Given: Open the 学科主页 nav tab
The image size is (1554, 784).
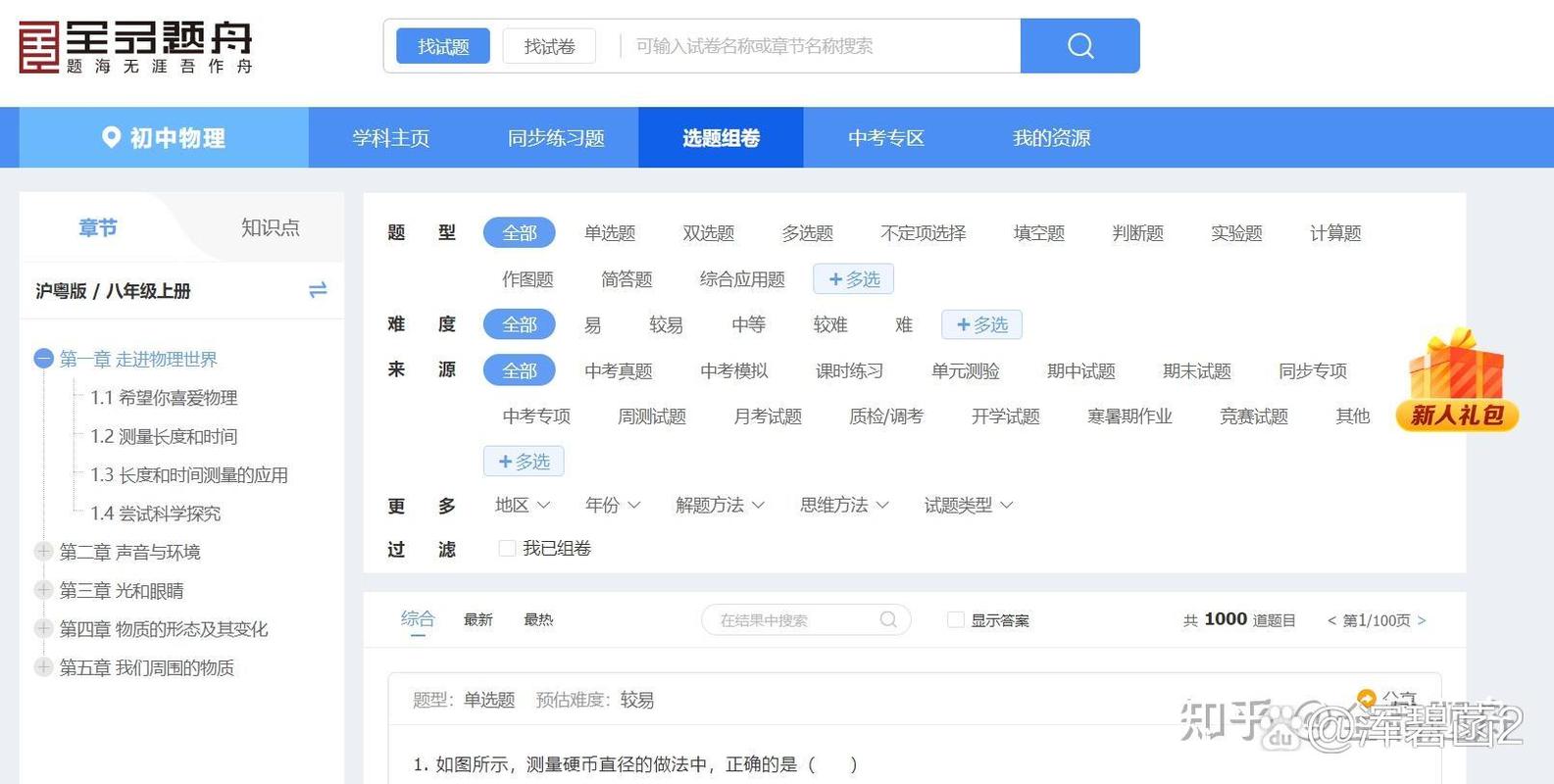Looking at the screenshot, I should click(391, 138).
